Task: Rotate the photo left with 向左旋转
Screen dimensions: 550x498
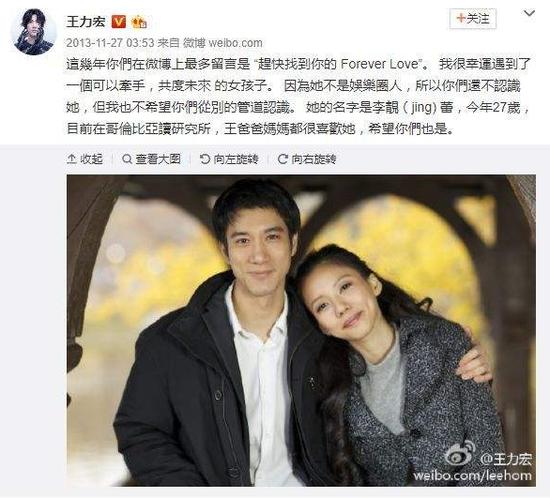Action: [x=229, y=159]
